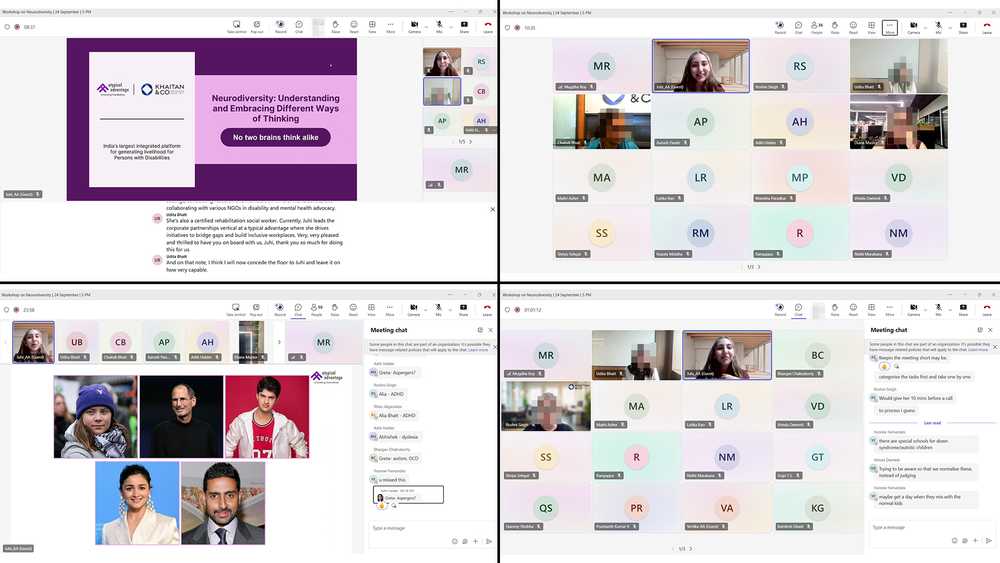Open React in top-left meeting window

(354, 27)
